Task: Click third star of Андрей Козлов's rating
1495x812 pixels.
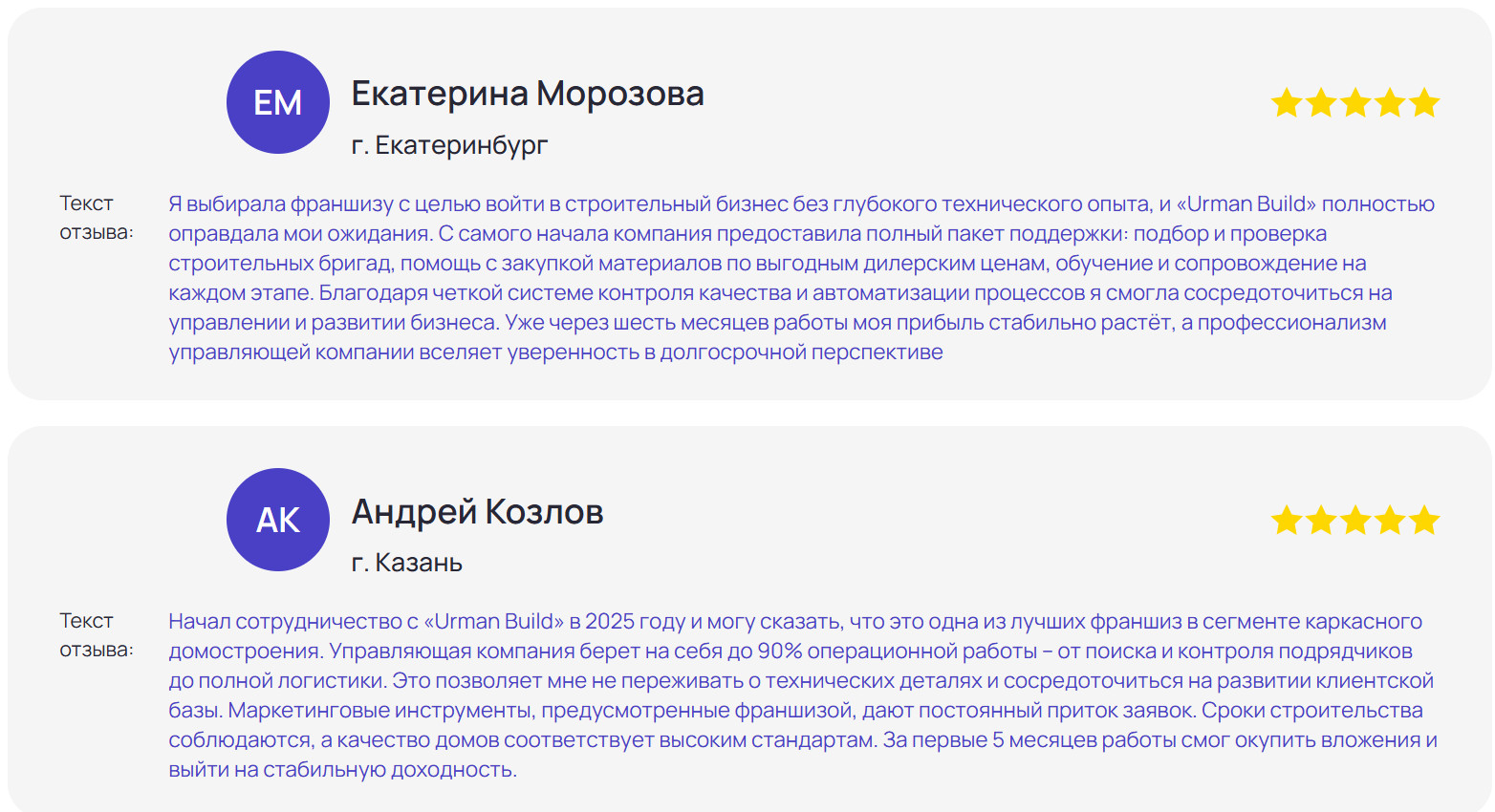Action: [x=1355, y=521]
